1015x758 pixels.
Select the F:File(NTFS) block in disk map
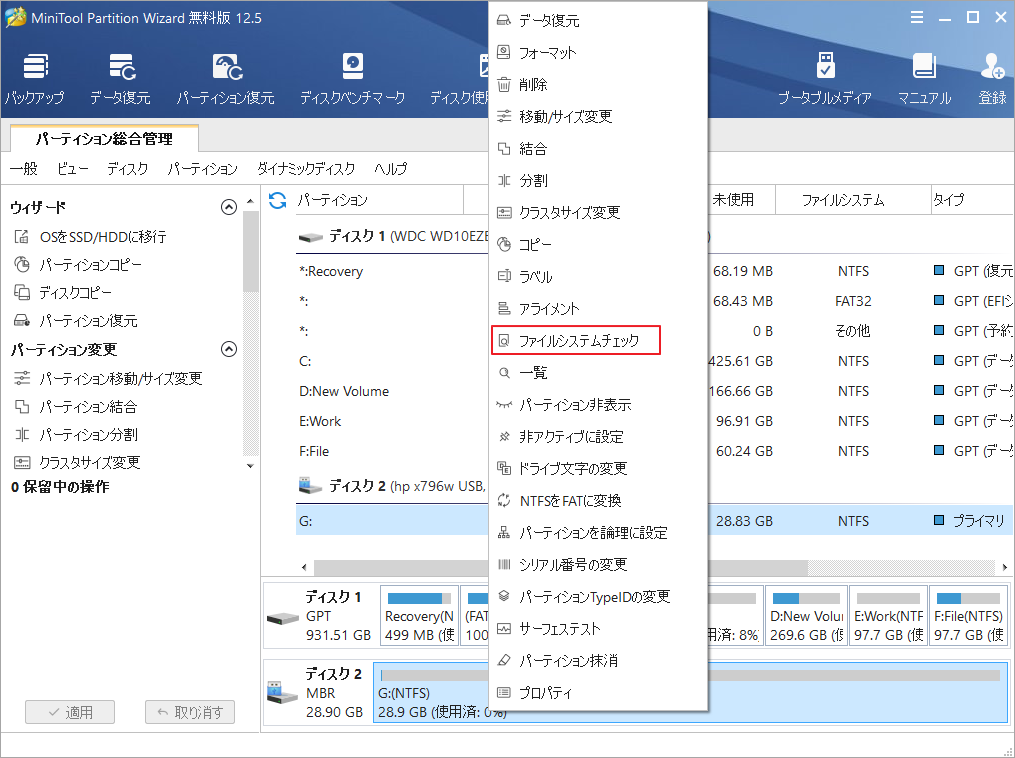[968, 616]
